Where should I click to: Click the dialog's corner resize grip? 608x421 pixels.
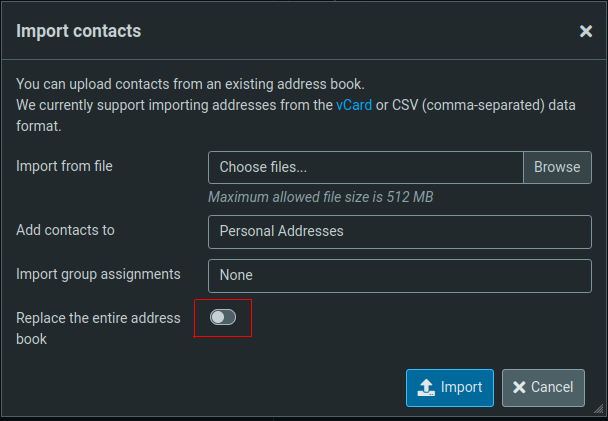click(598, 411)
